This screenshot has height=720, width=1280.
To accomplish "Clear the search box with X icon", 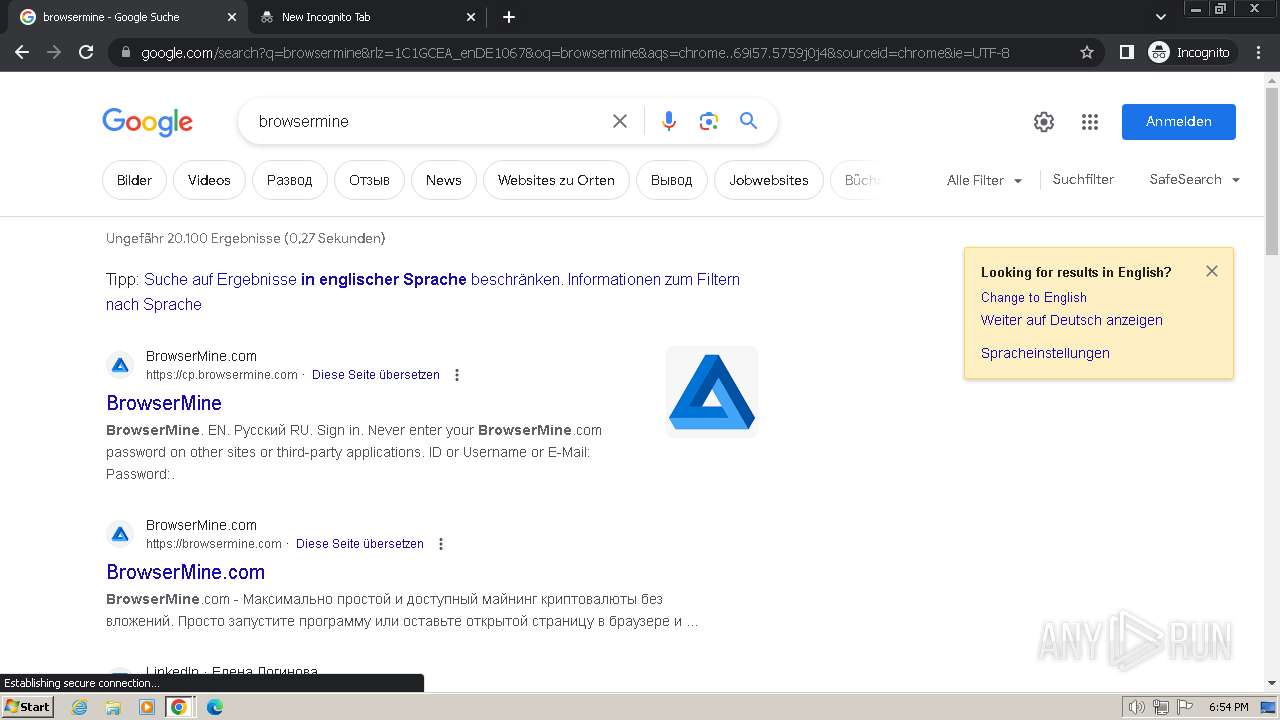I will [x=620, y=121].
